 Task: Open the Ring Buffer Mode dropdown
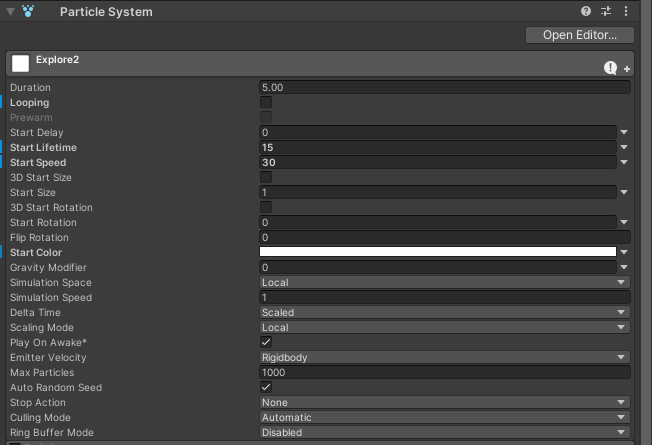click(x=445, y=432)
